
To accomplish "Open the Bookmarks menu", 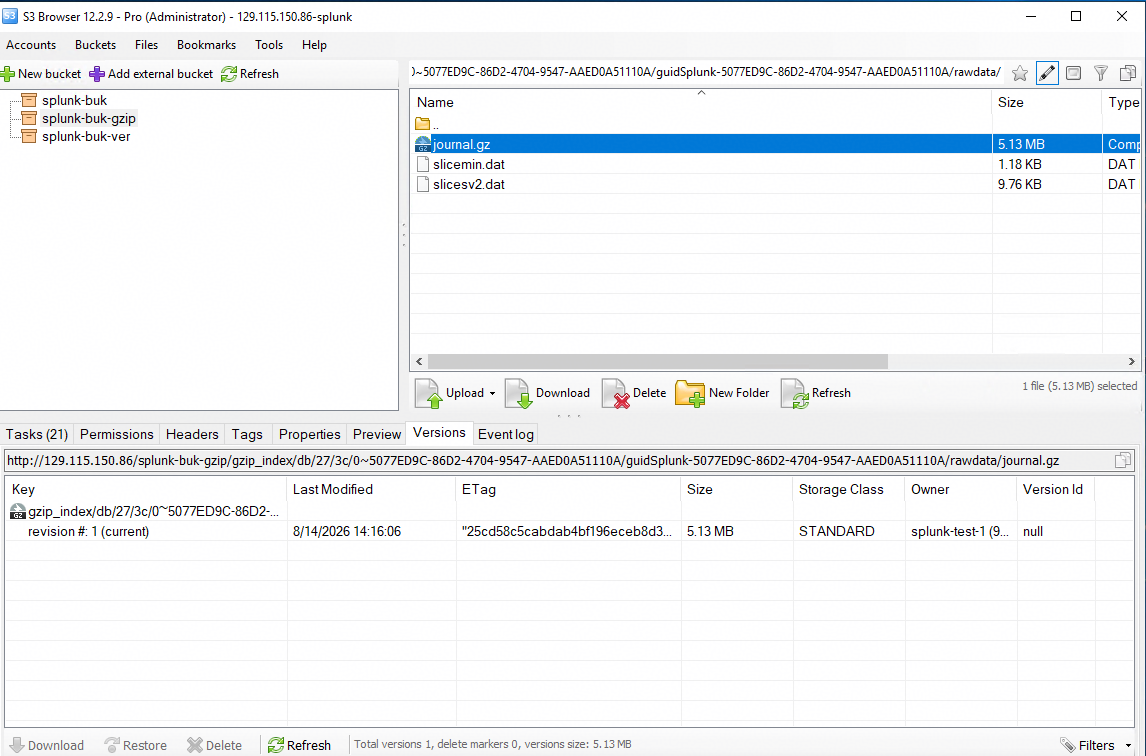I will (206, 45).
